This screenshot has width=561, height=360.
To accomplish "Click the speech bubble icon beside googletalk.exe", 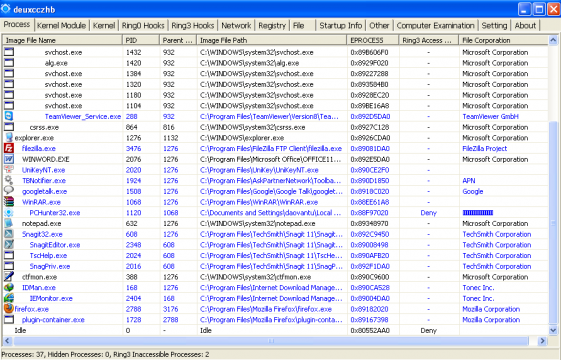I will [x=9, y=191].
